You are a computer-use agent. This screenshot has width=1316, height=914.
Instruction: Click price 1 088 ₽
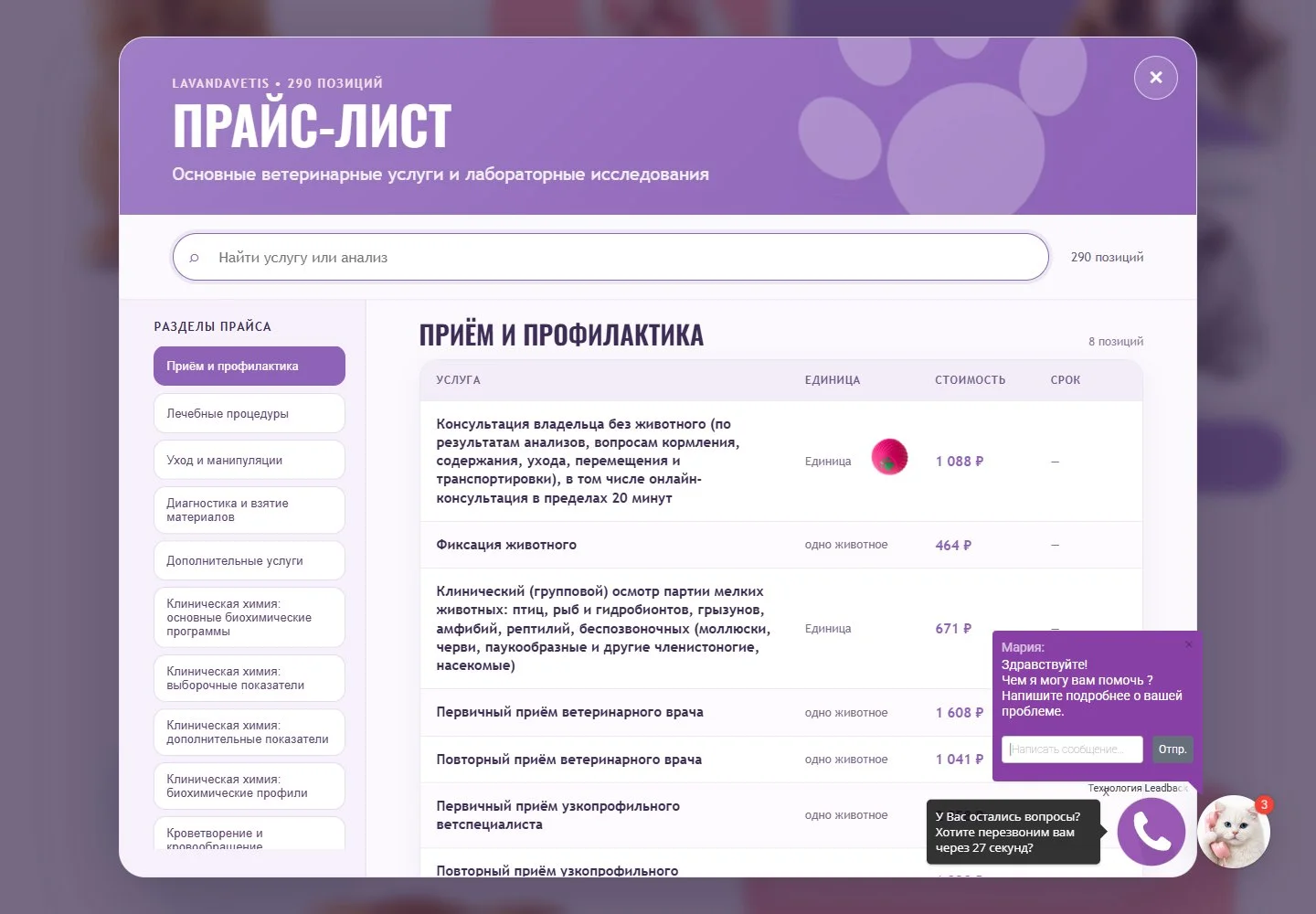click(960, 462)
